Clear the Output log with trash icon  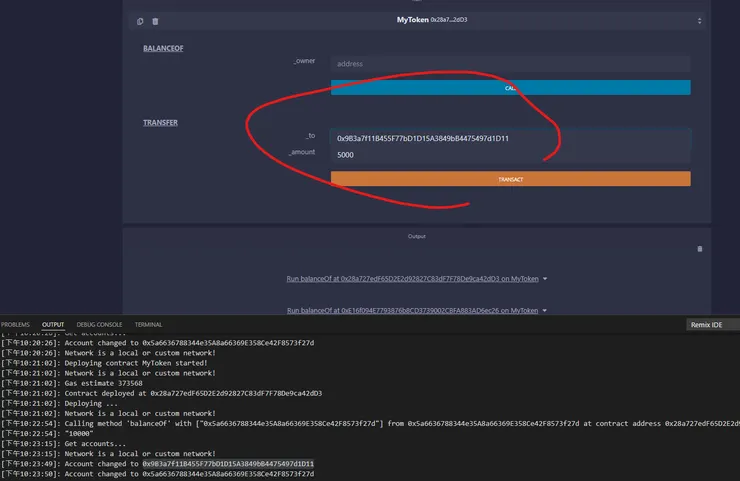coord(699,249)
